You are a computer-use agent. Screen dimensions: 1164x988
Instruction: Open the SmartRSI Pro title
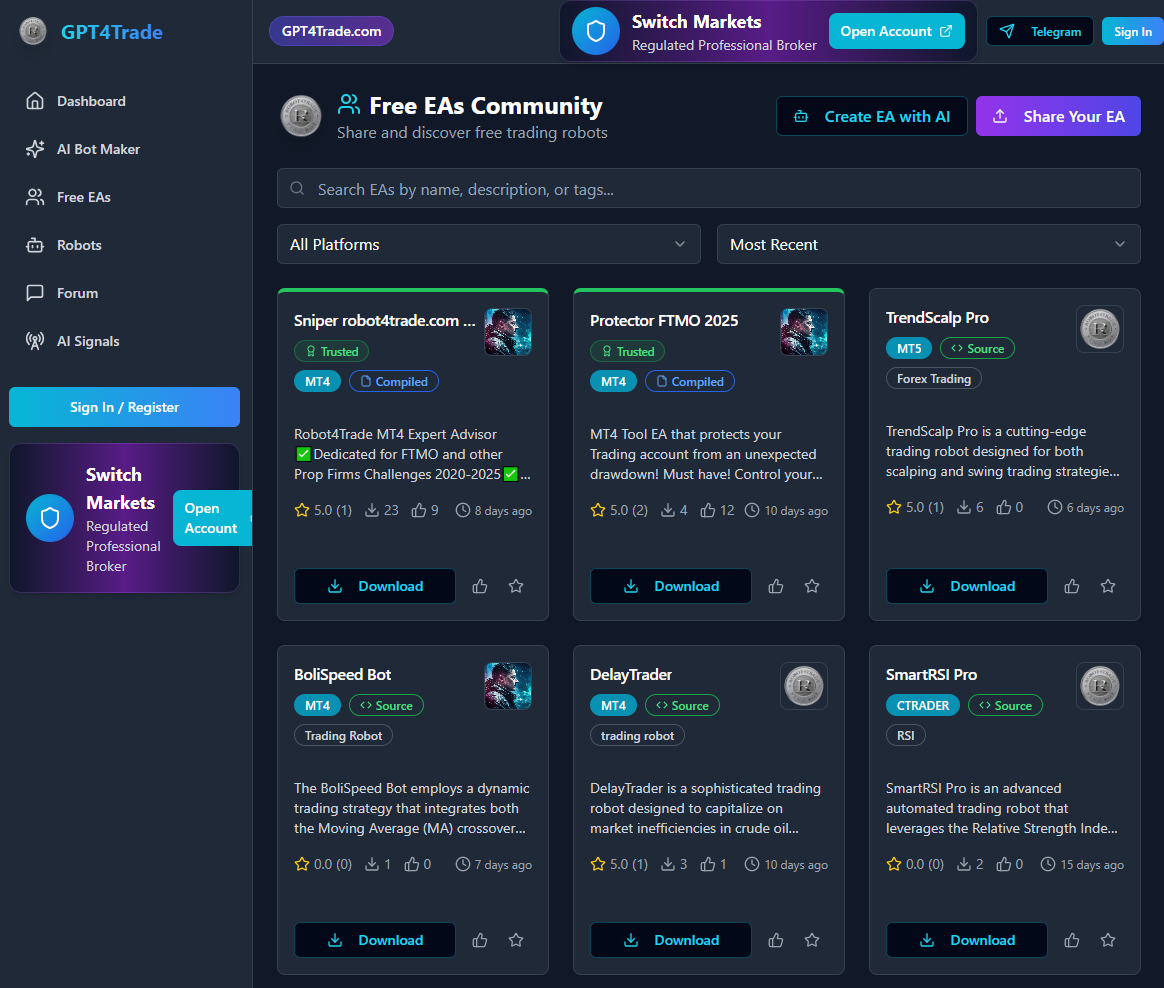coord(931,675)
